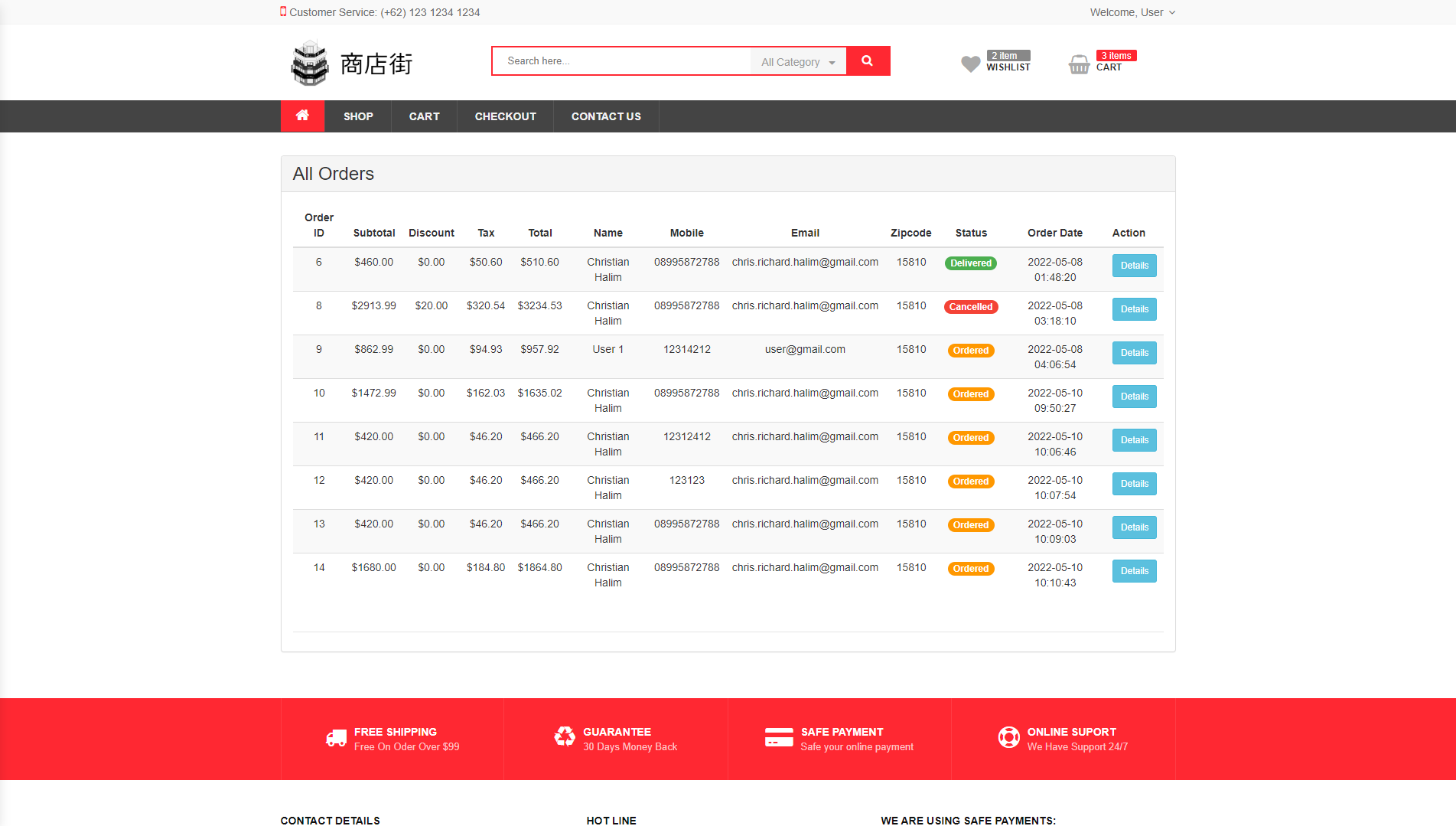Click the home icon in navigation bar
The height and width of the screenshot is (826, 1456).
pos(302,116)
